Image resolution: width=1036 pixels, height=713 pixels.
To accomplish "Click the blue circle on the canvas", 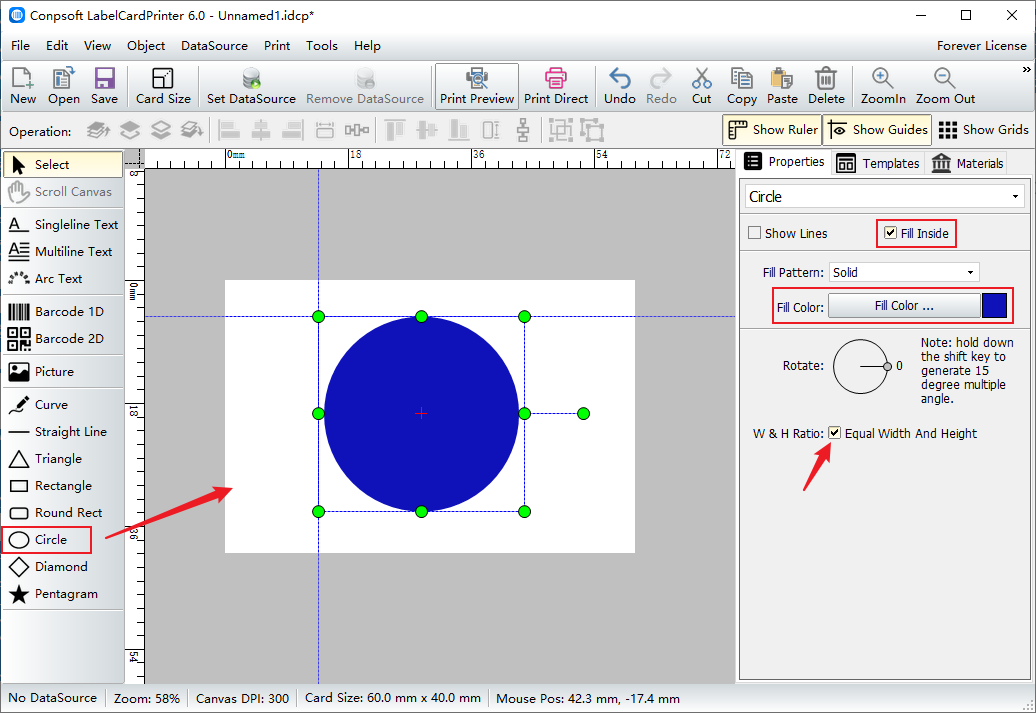I will click(422, 414).
